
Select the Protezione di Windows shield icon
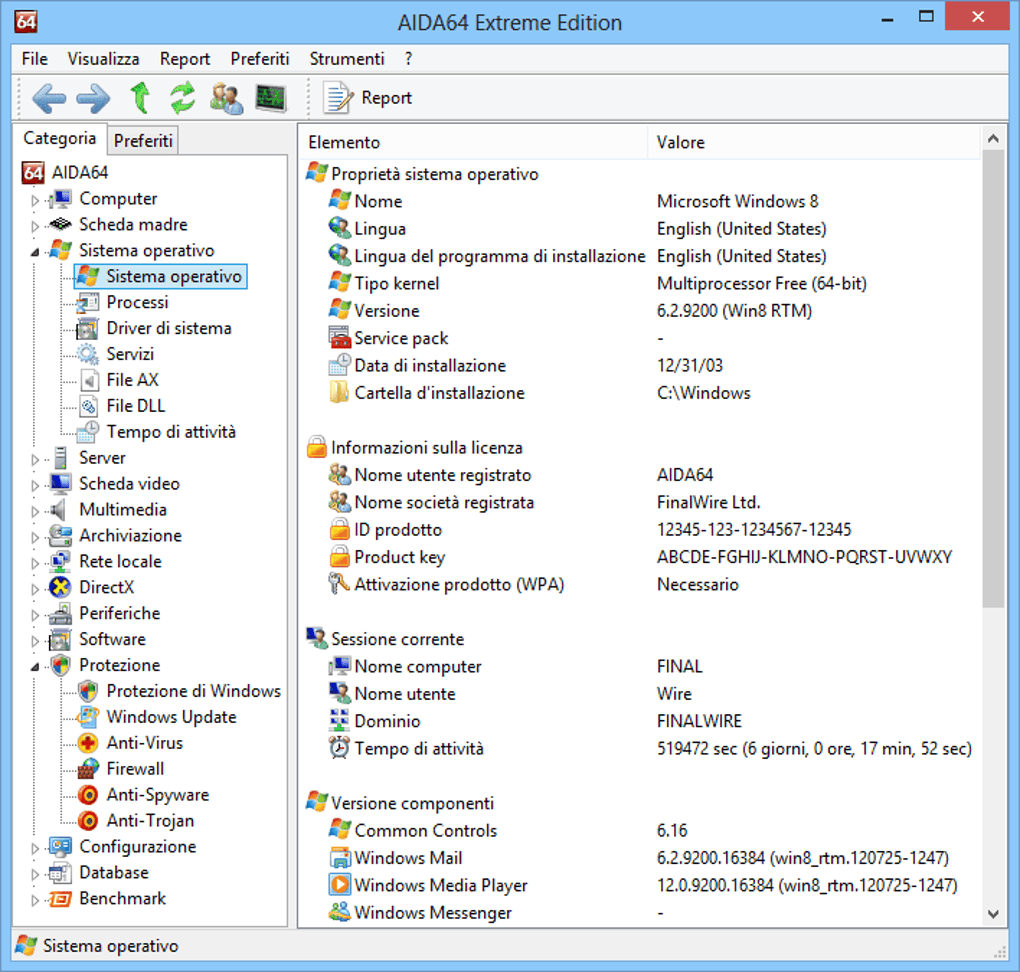(x=88, y=691)
